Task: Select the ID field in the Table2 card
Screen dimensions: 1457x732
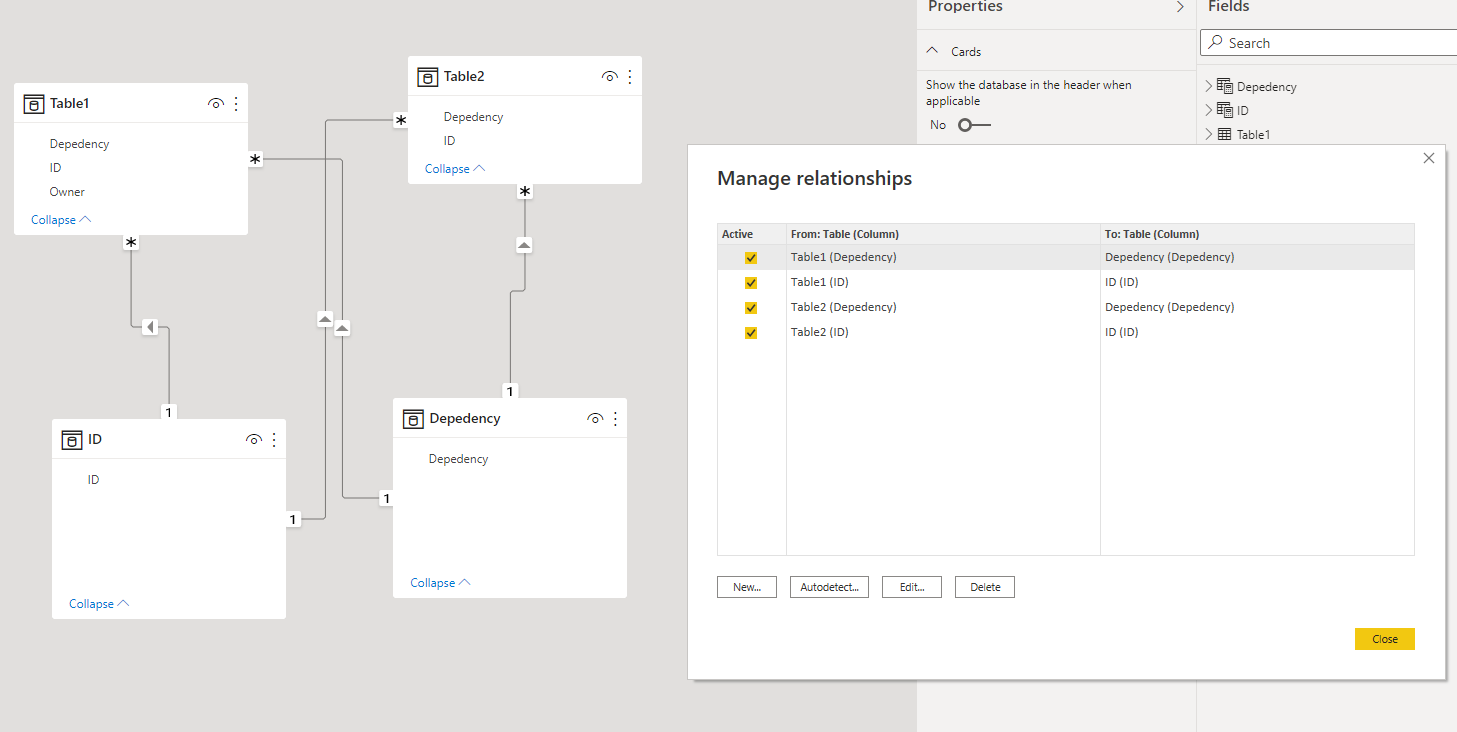Action: (449, 141)
